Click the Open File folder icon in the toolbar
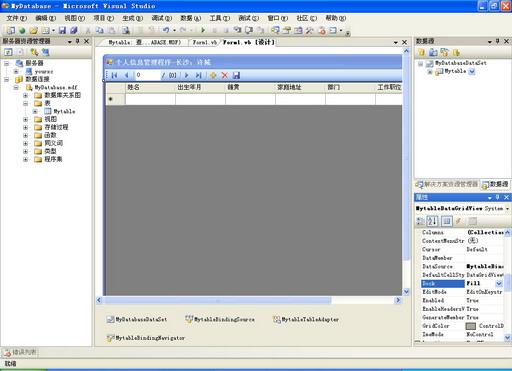This screenshot has height=371, width=512. 33,30
